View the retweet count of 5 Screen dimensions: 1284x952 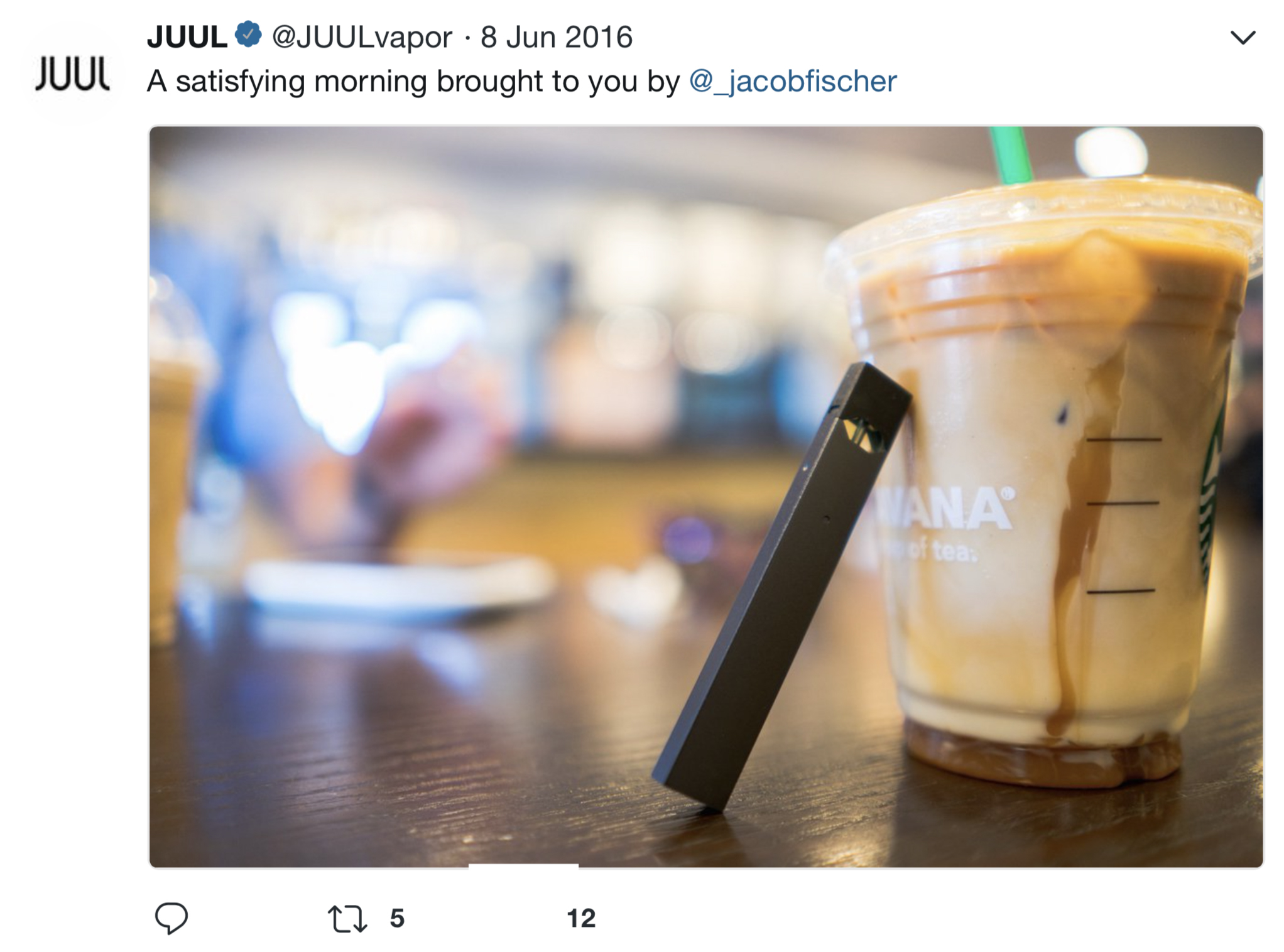tap(397, 918)
